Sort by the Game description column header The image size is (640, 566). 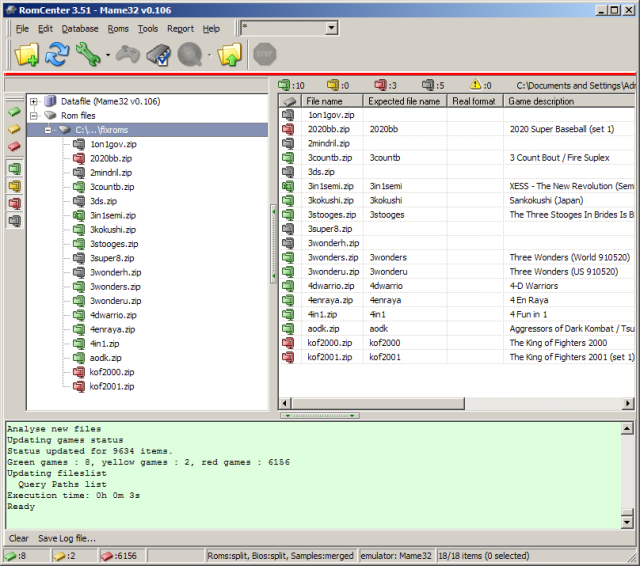tap(569, 101)
